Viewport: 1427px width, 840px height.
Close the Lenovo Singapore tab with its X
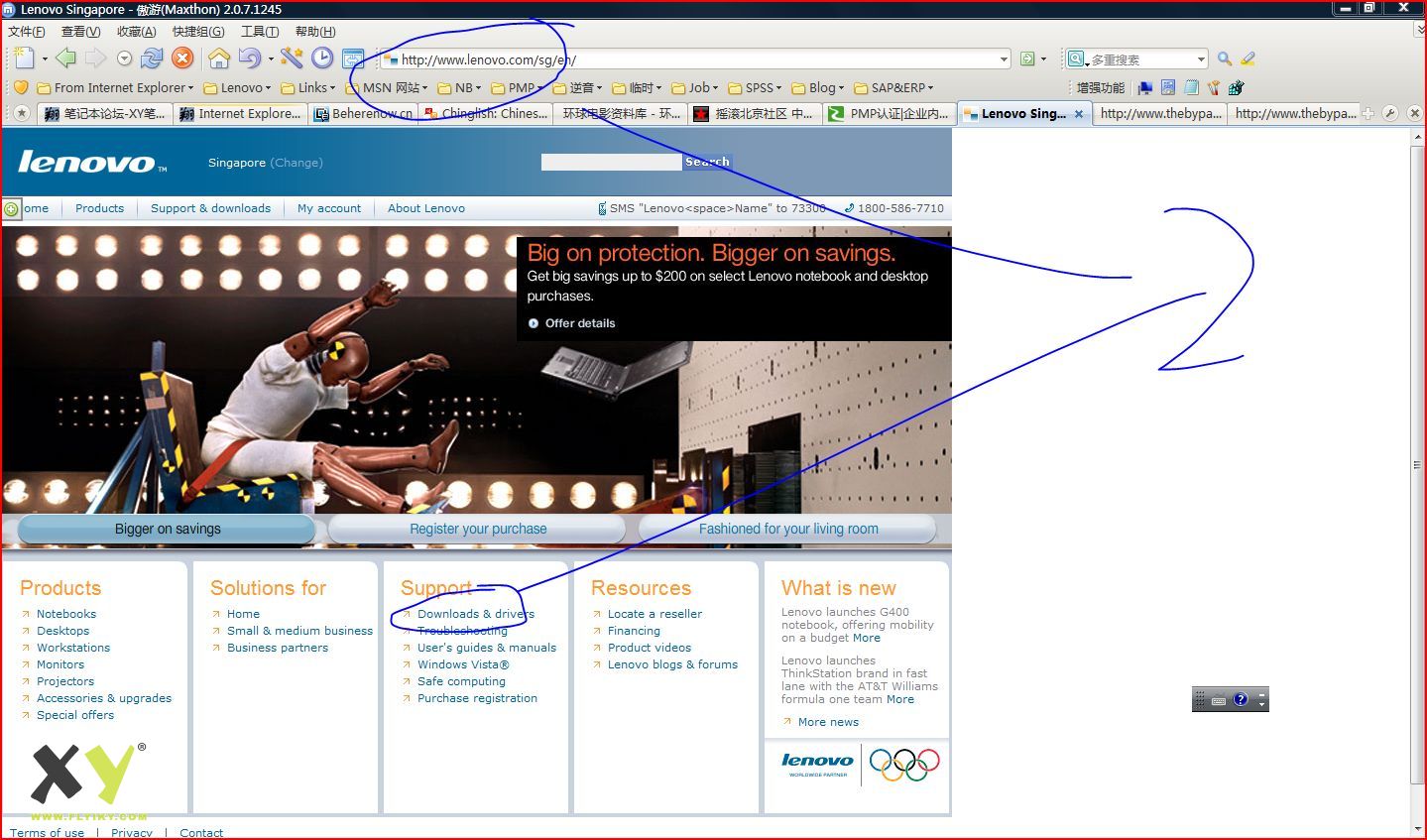point(1079,114)
